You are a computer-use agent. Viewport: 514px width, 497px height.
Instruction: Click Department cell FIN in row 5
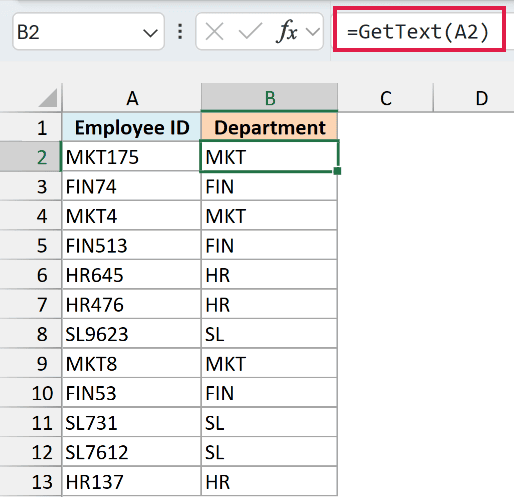point(270,245)
